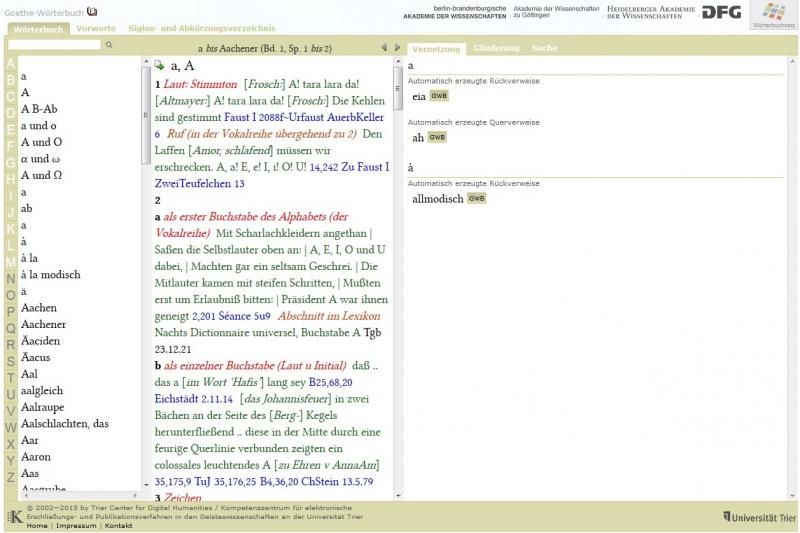Click the DFG logo
This screenshot has width=800, height=533.
pos(721,12)
